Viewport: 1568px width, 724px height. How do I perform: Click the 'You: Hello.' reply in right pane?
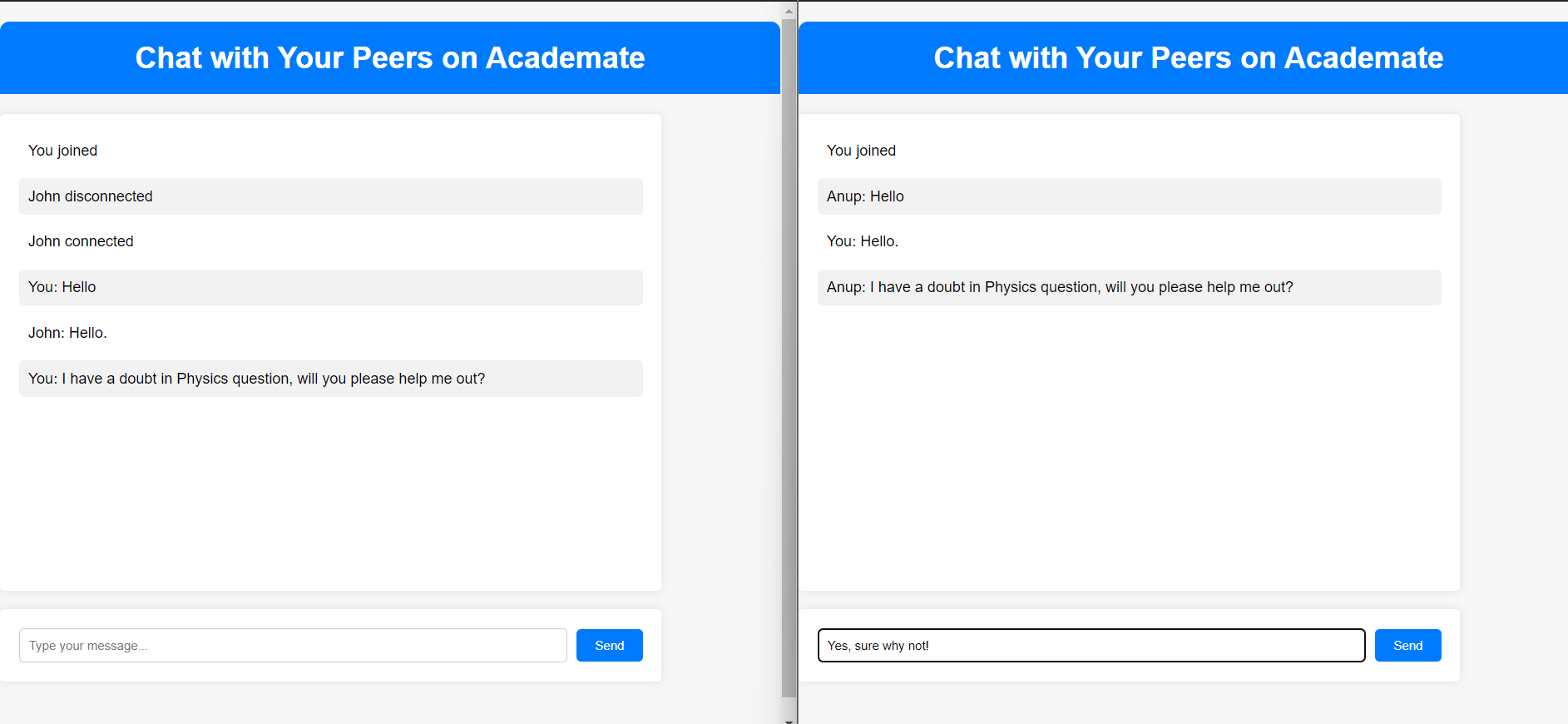[863, 241]
